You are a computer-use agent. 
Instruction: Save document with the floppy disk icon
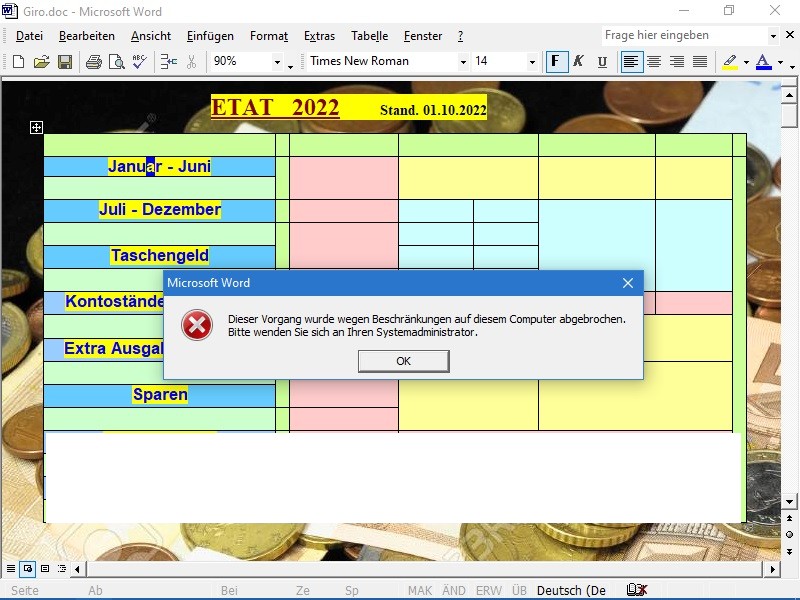coord(65,62)
